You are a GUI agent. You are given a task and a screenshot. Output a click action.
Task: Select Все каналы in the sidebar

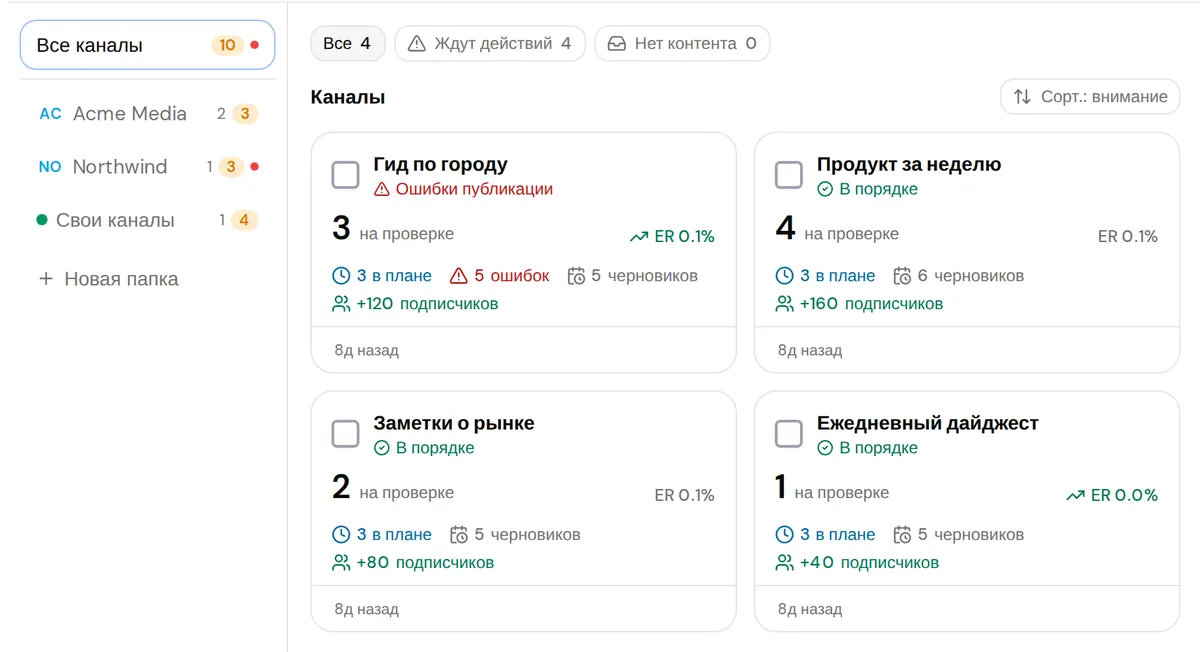coord(147,45)
